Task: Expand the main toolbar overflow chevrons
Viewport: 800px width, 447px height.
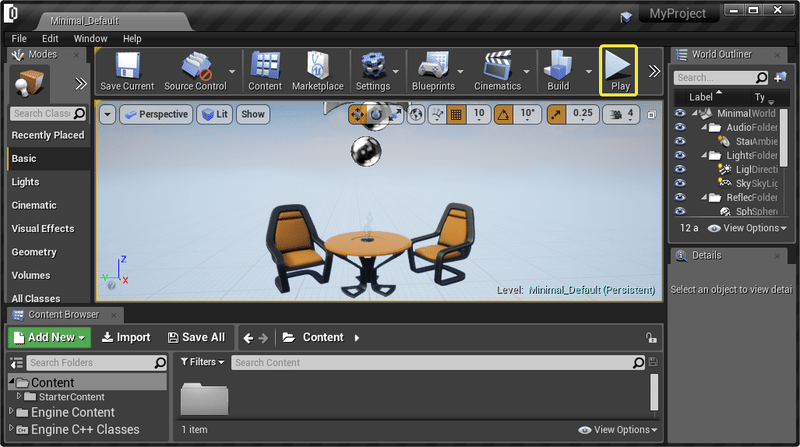Action: point(654,71)
